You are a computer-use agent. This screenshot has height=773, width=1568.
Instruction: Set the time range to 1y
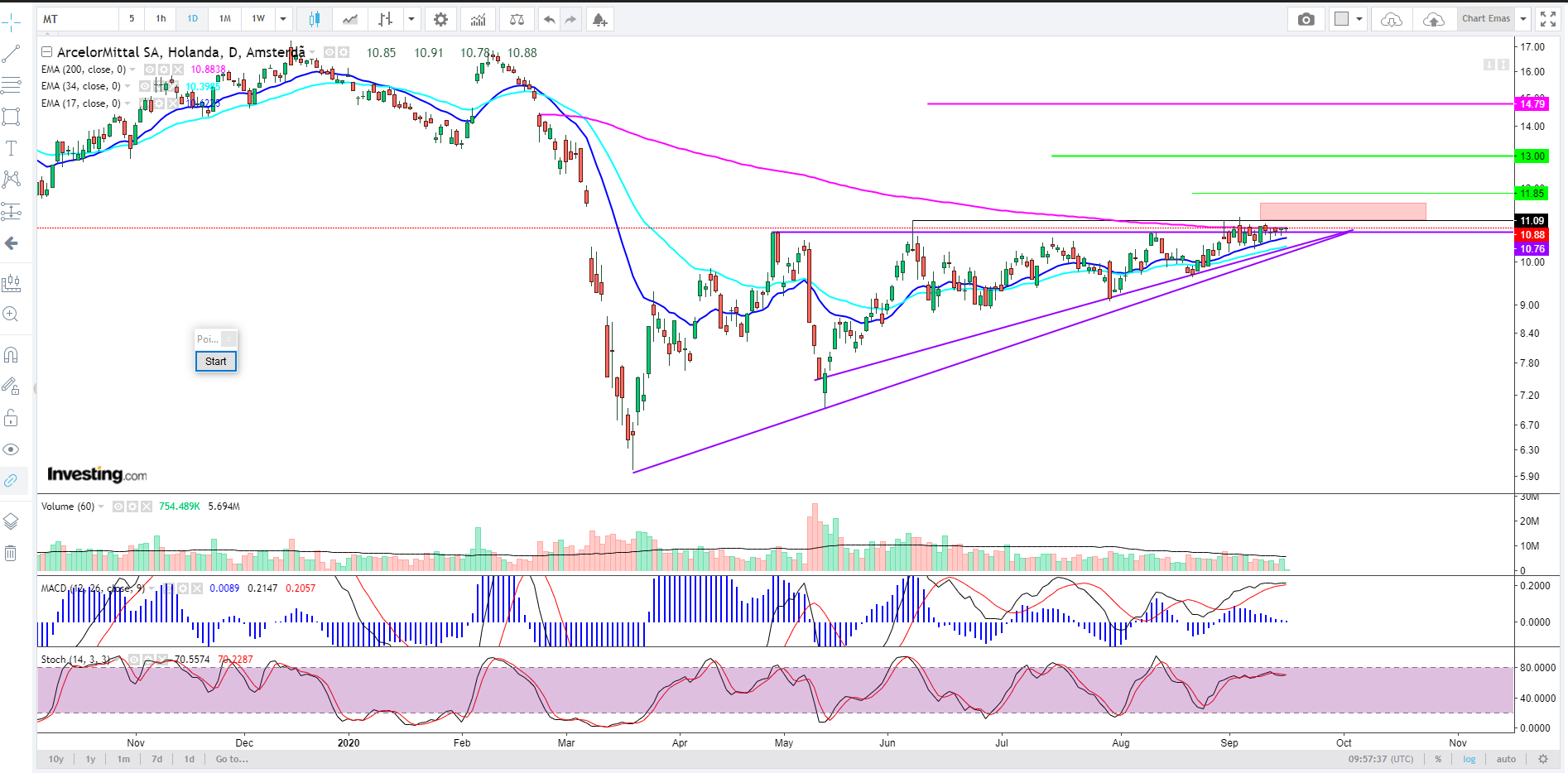pyautogui.click(x=91, y=759)
